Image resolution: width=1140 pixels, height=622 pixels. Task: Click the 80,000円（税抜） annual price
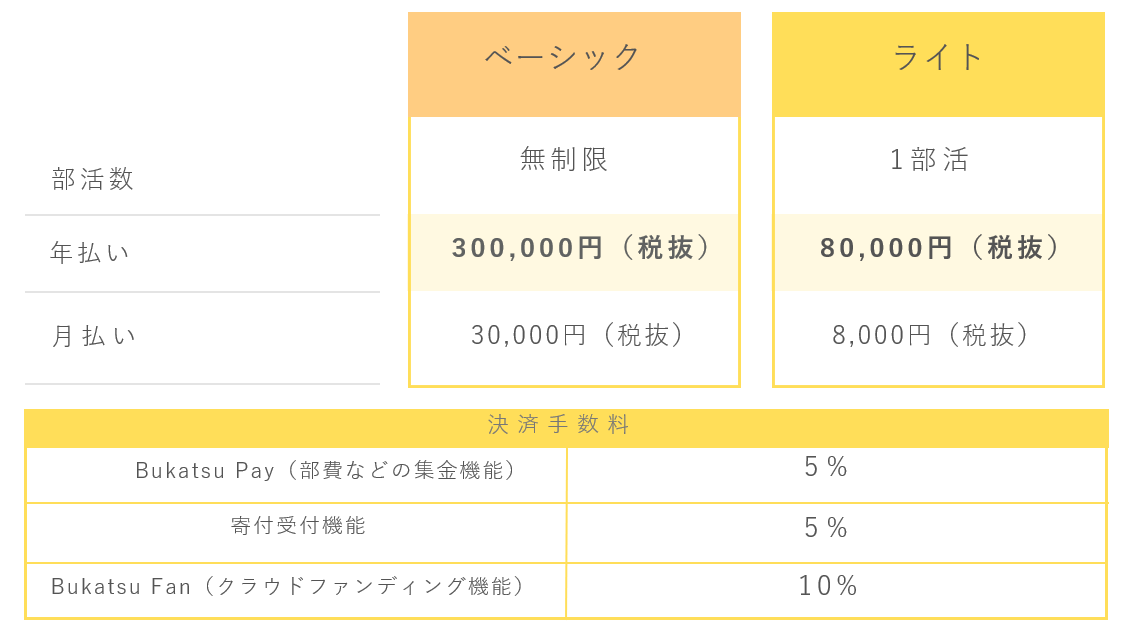(x=939, y=248)
